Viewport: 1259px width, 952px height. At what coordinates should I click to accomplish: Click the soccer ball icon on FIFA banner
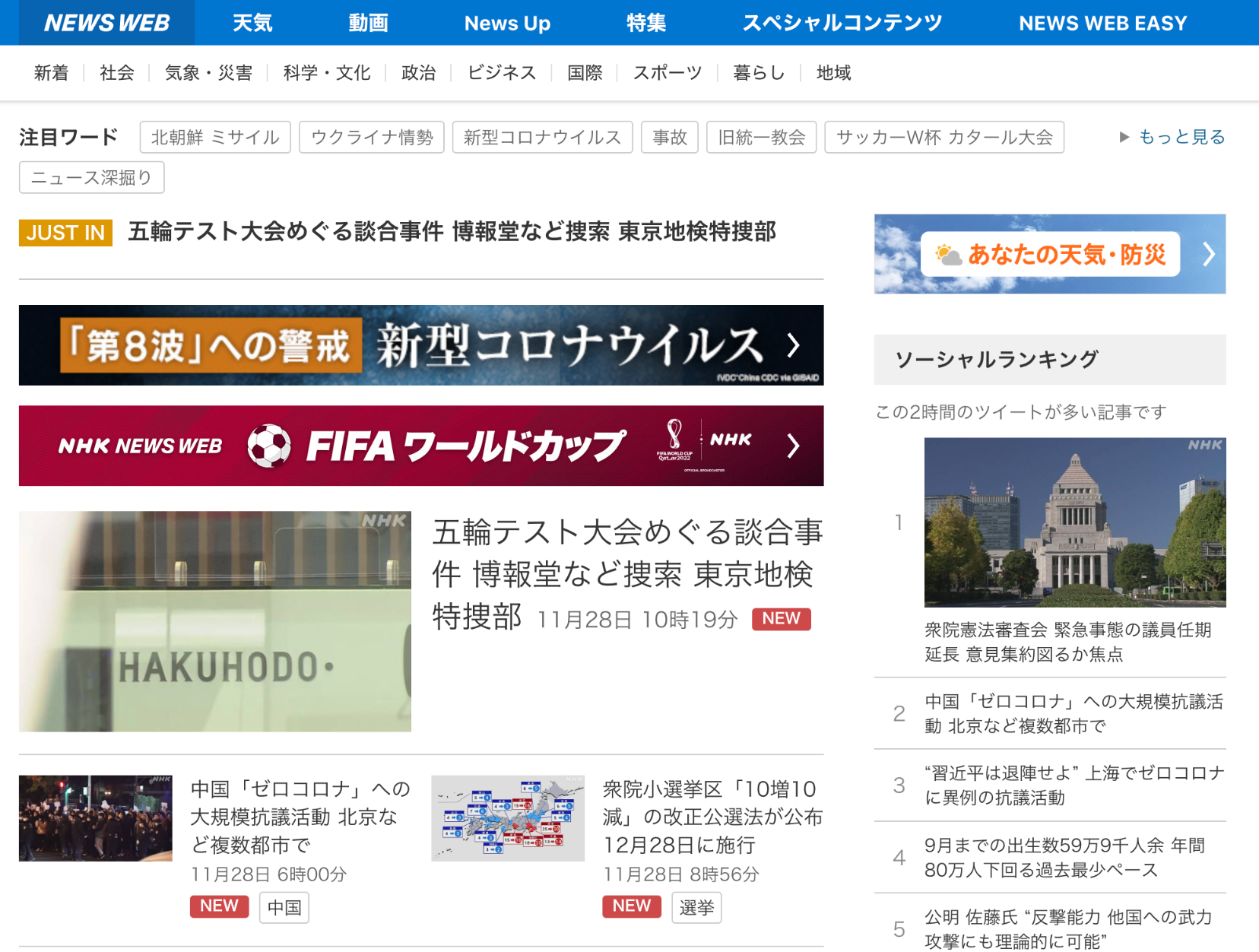point(269,446)
